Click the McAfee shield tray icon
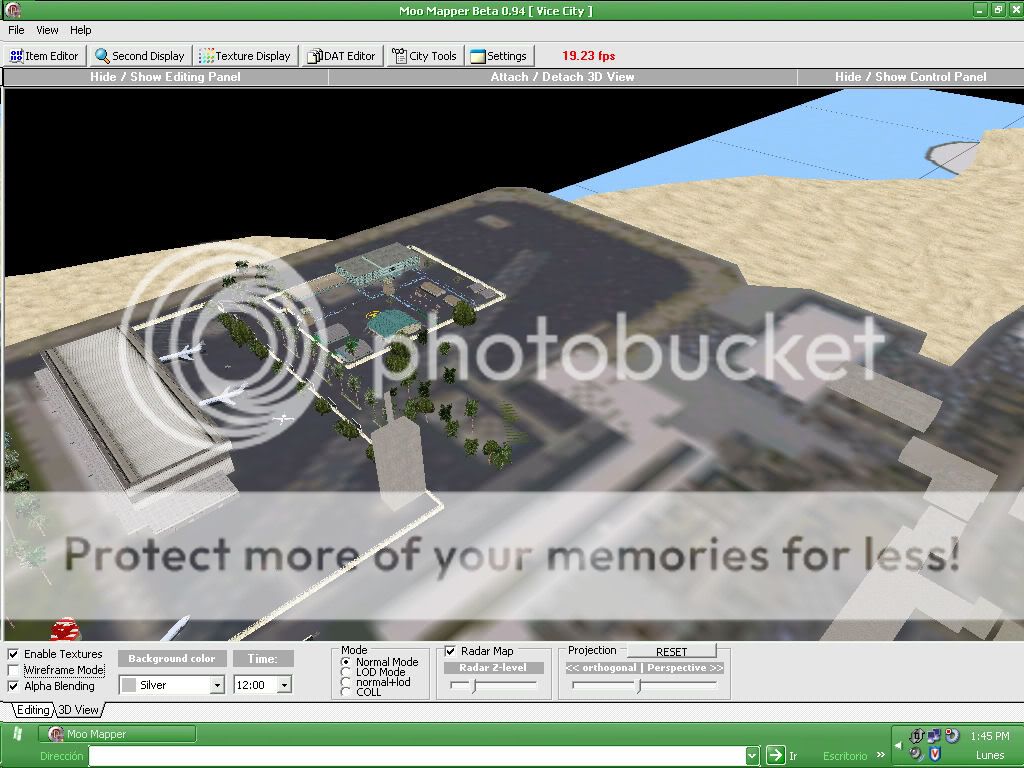 point(935,754)
